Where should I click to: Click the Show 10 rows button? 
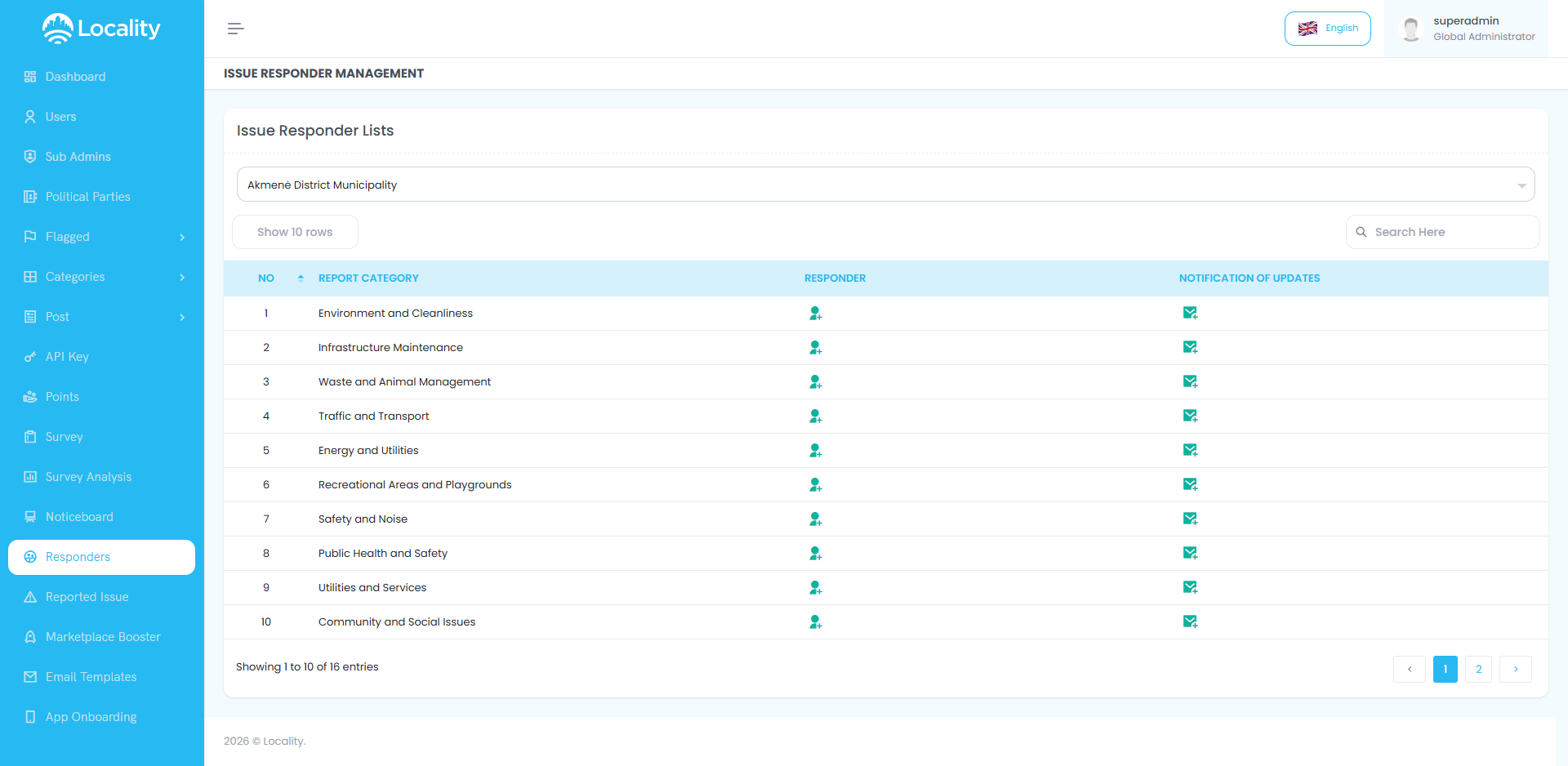coord(294,232)
